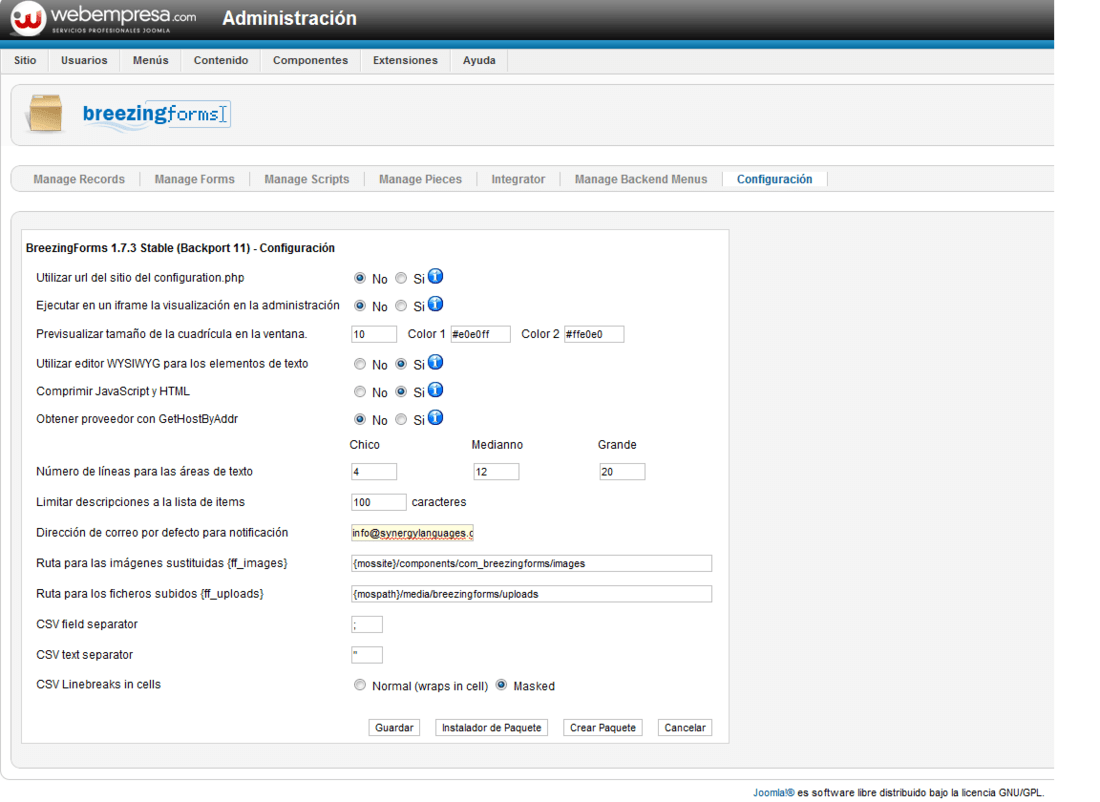Click the breezingforms logo
1100x802 pixels.
click(x=156, y=114)
